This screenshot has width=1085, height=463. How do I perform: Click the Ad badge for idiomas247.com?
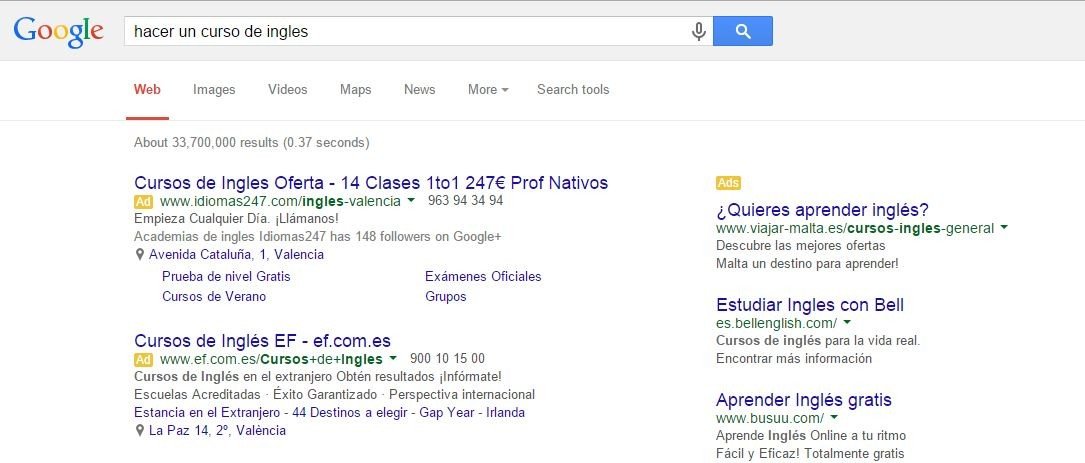coord(143,201)
